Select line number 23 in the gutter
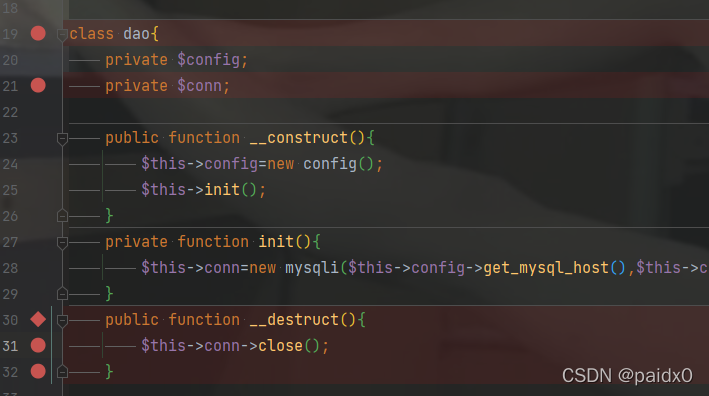The height and width of the screenshot is (396, 709). point(10,138)
